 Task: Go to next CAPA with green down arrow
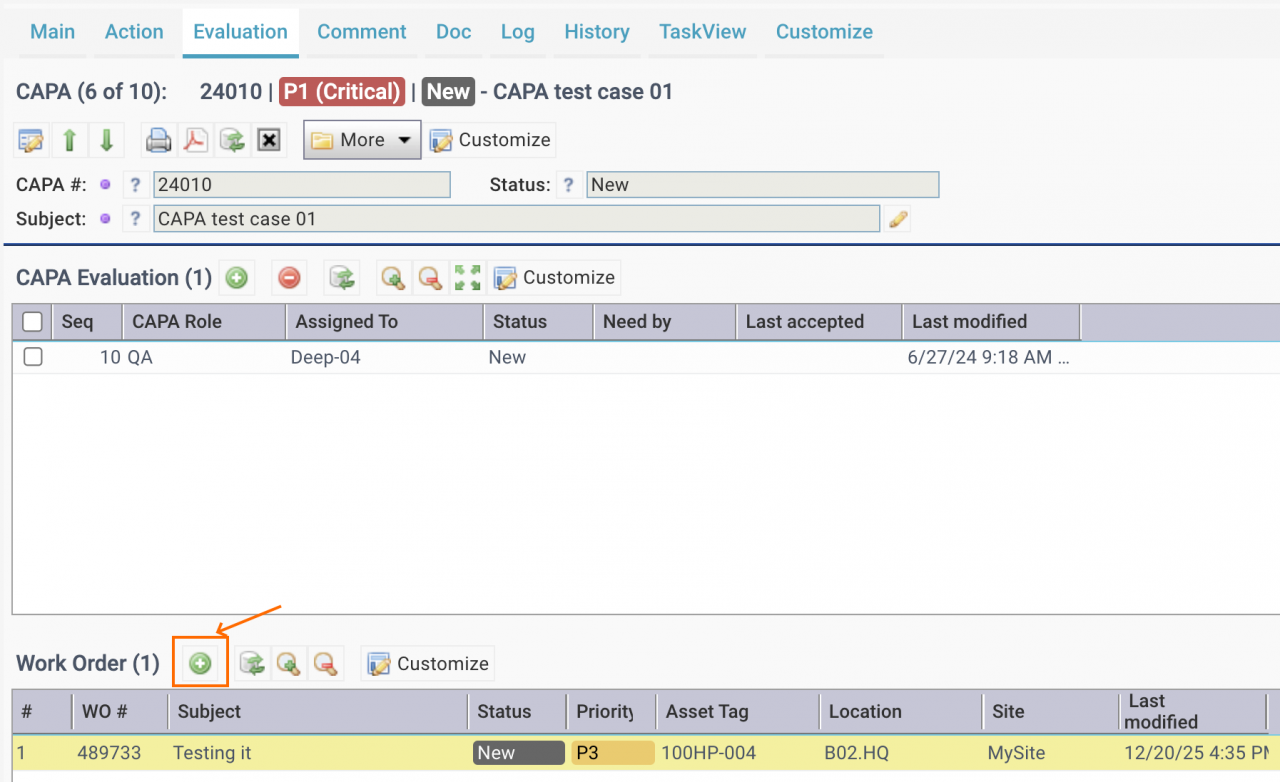coord(106,140)
